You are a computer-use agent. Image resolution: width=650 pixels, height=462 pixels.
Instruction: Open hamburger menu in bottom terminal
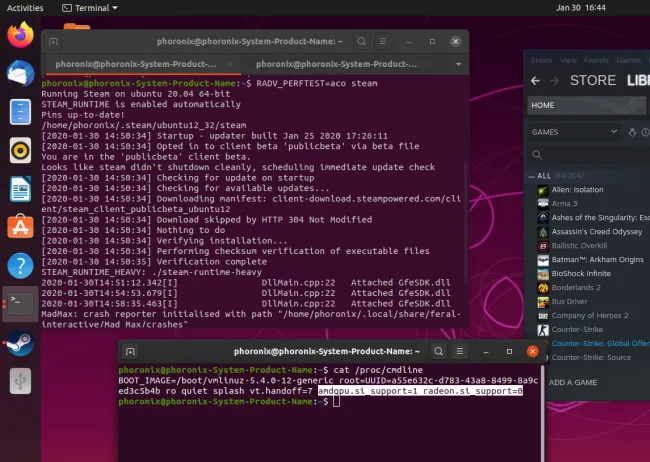tap(460, 352)
